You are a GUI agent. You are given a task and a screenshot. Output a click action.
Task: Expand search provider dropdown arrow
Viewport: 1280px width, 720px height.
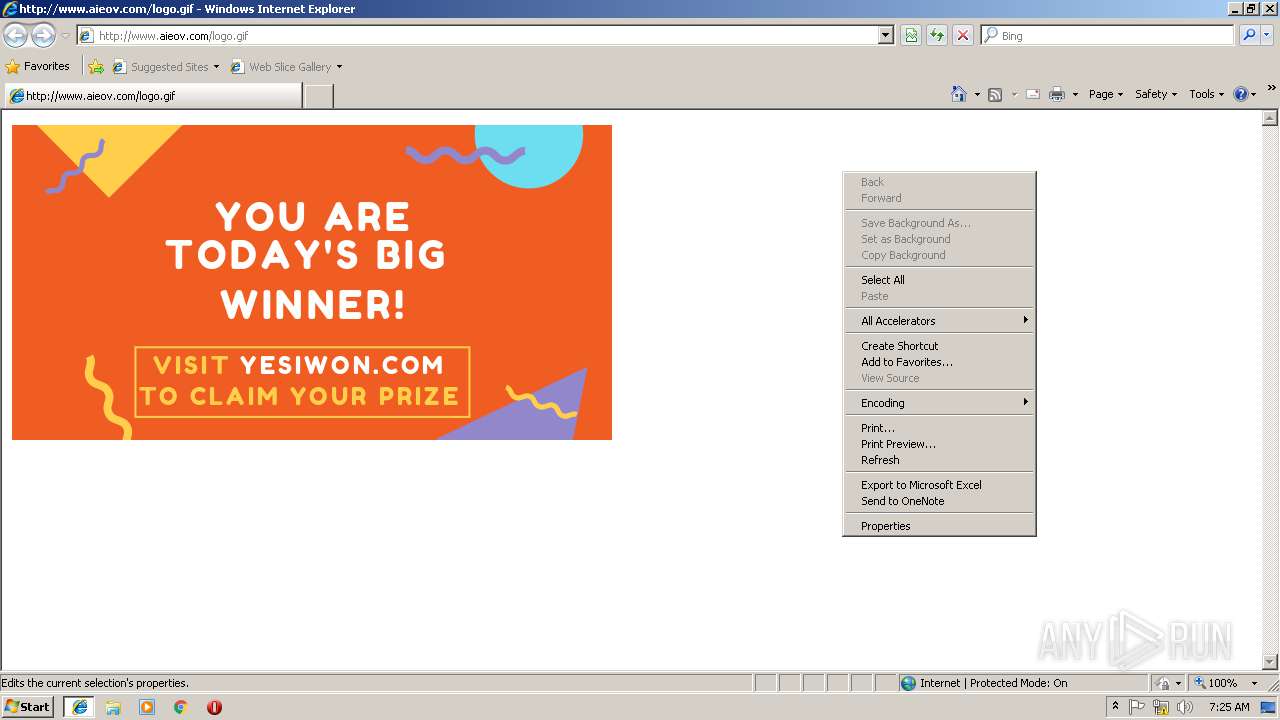1268,35
